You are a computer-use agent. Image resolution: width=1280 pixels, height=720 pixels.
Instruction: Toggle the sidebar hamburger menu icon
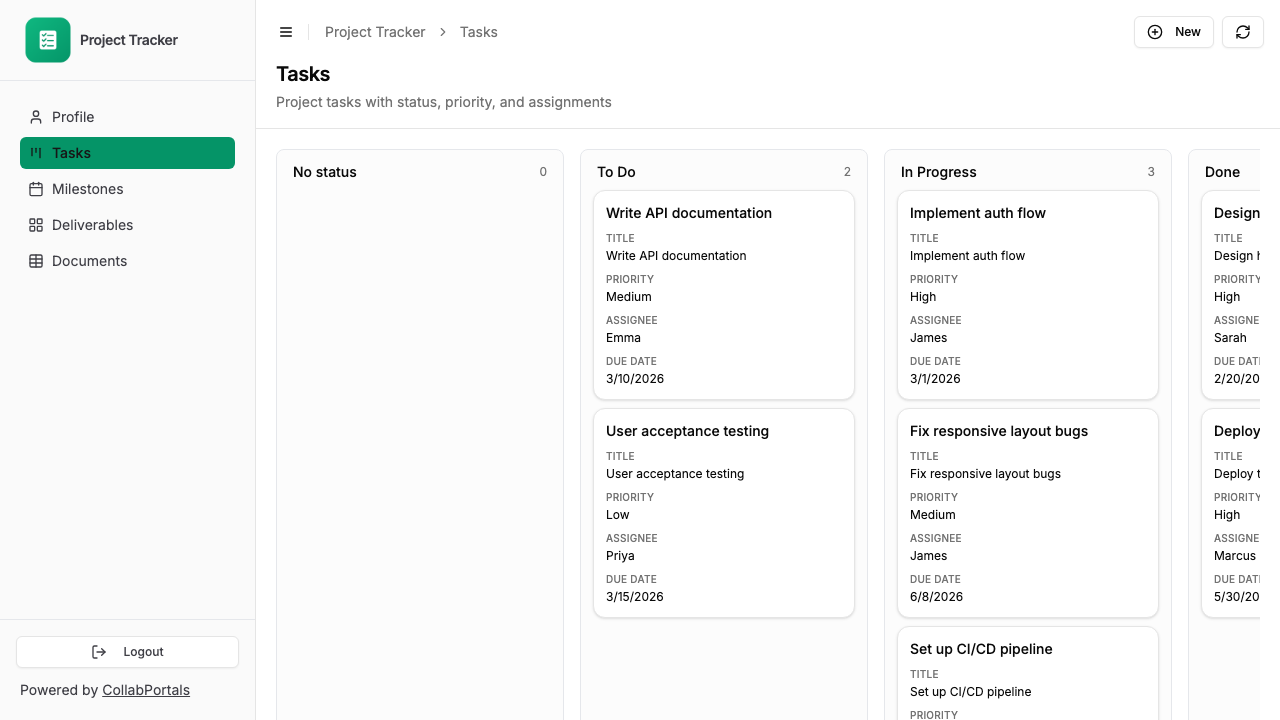click(286, 32)
